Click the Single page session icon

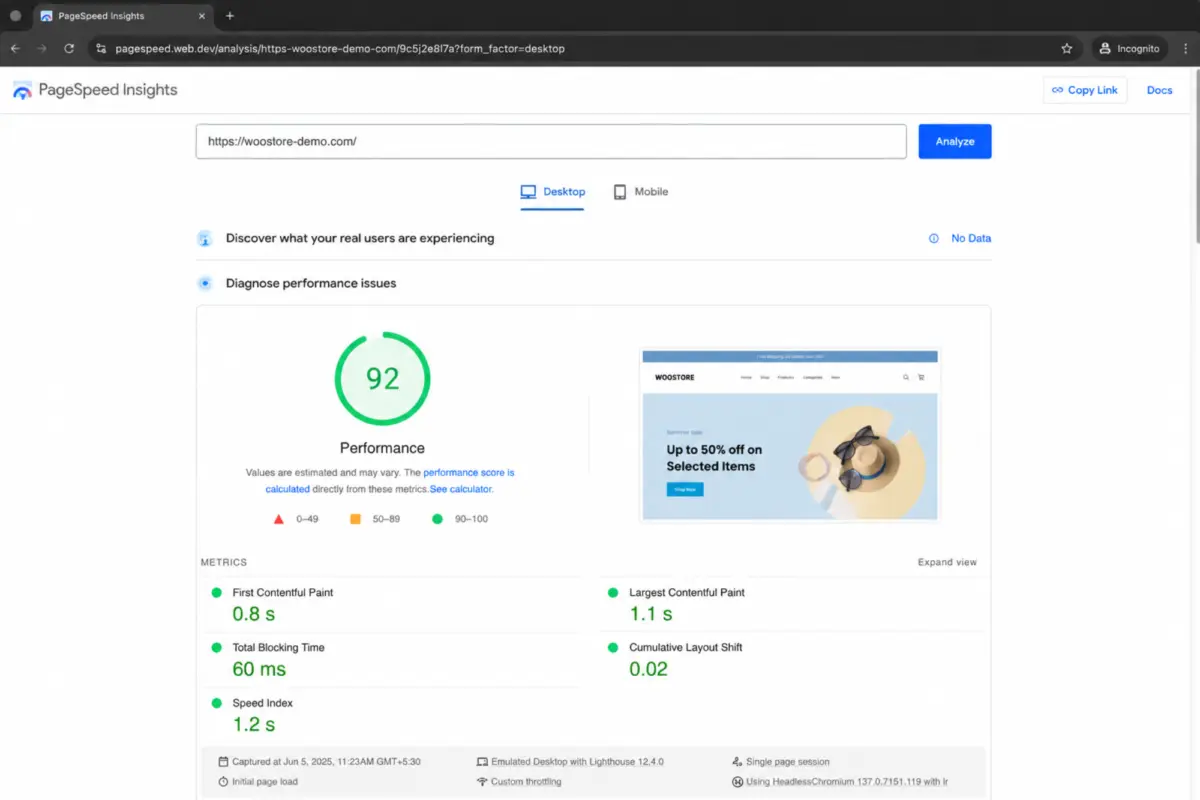(x=737, y=762)
